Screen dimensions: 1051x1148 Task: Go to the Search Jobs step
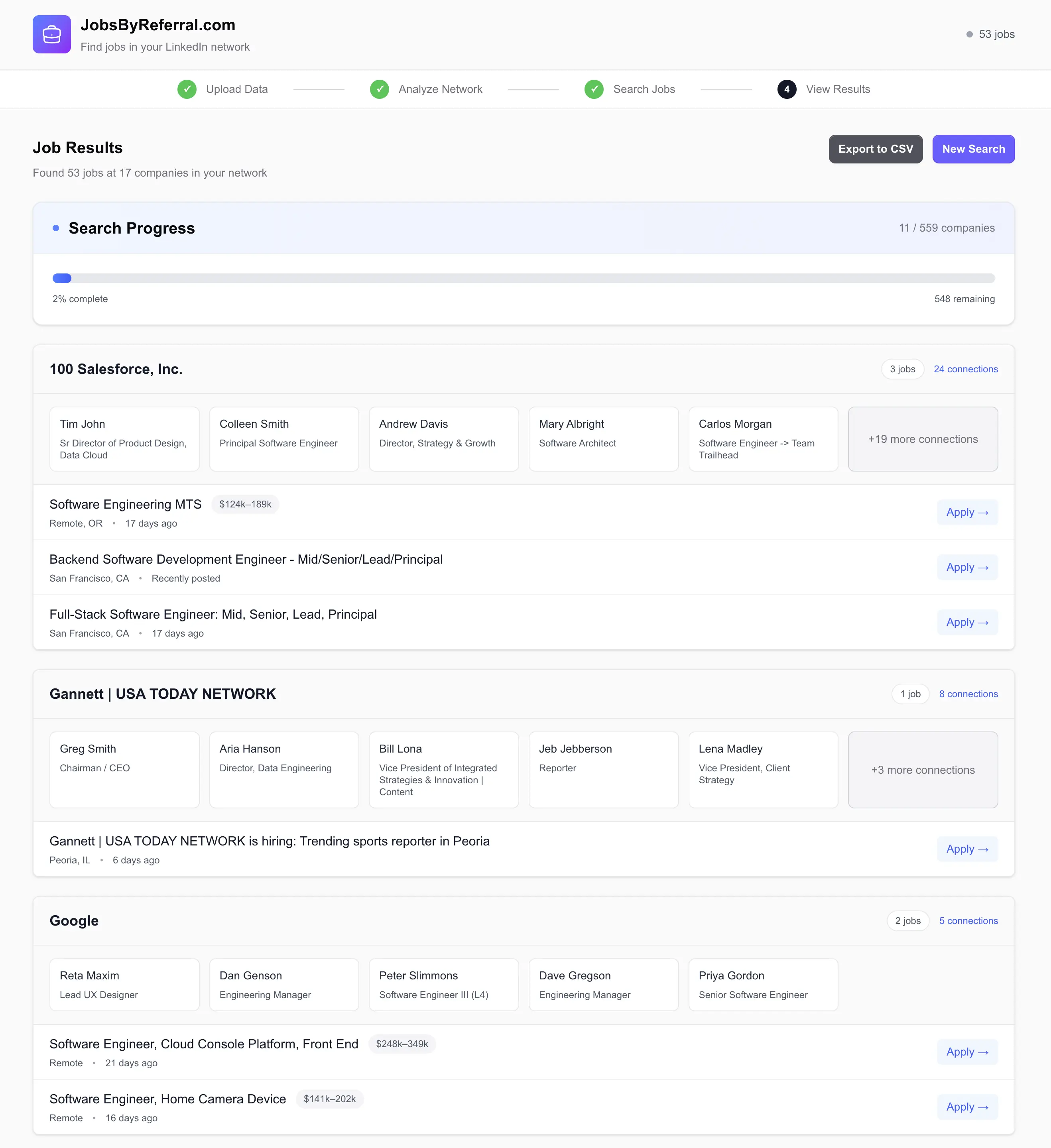point(644,89)
